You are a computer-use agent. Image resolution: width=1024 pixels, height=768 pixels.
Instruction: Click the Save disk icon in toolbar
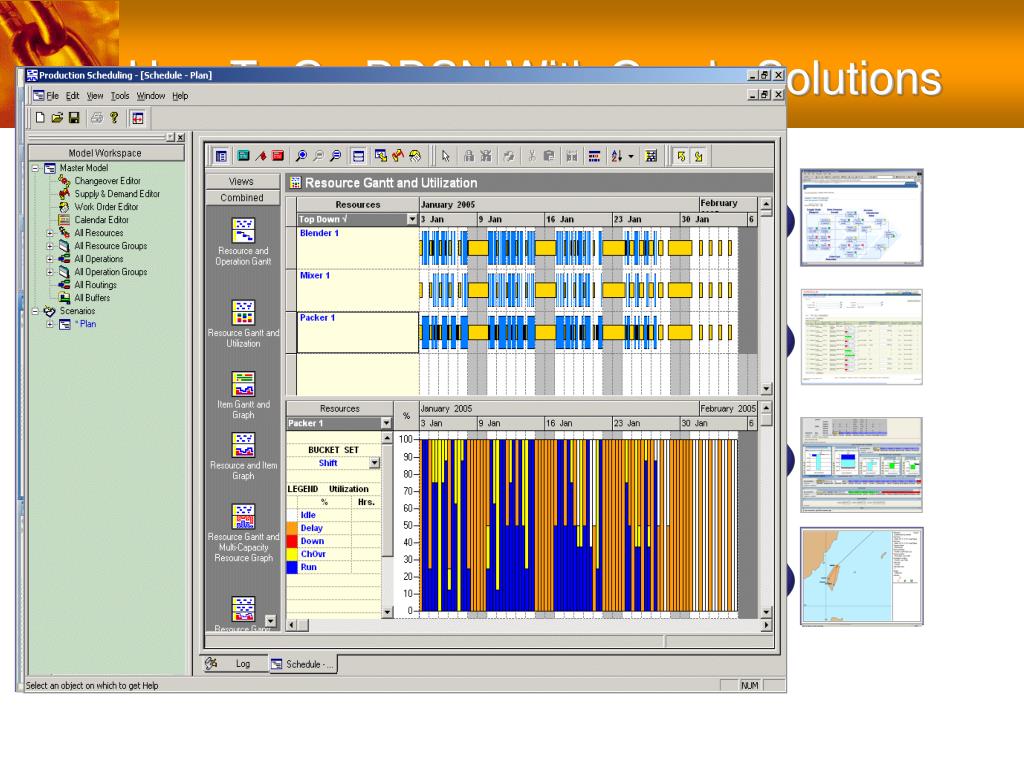tap(73, 117)
